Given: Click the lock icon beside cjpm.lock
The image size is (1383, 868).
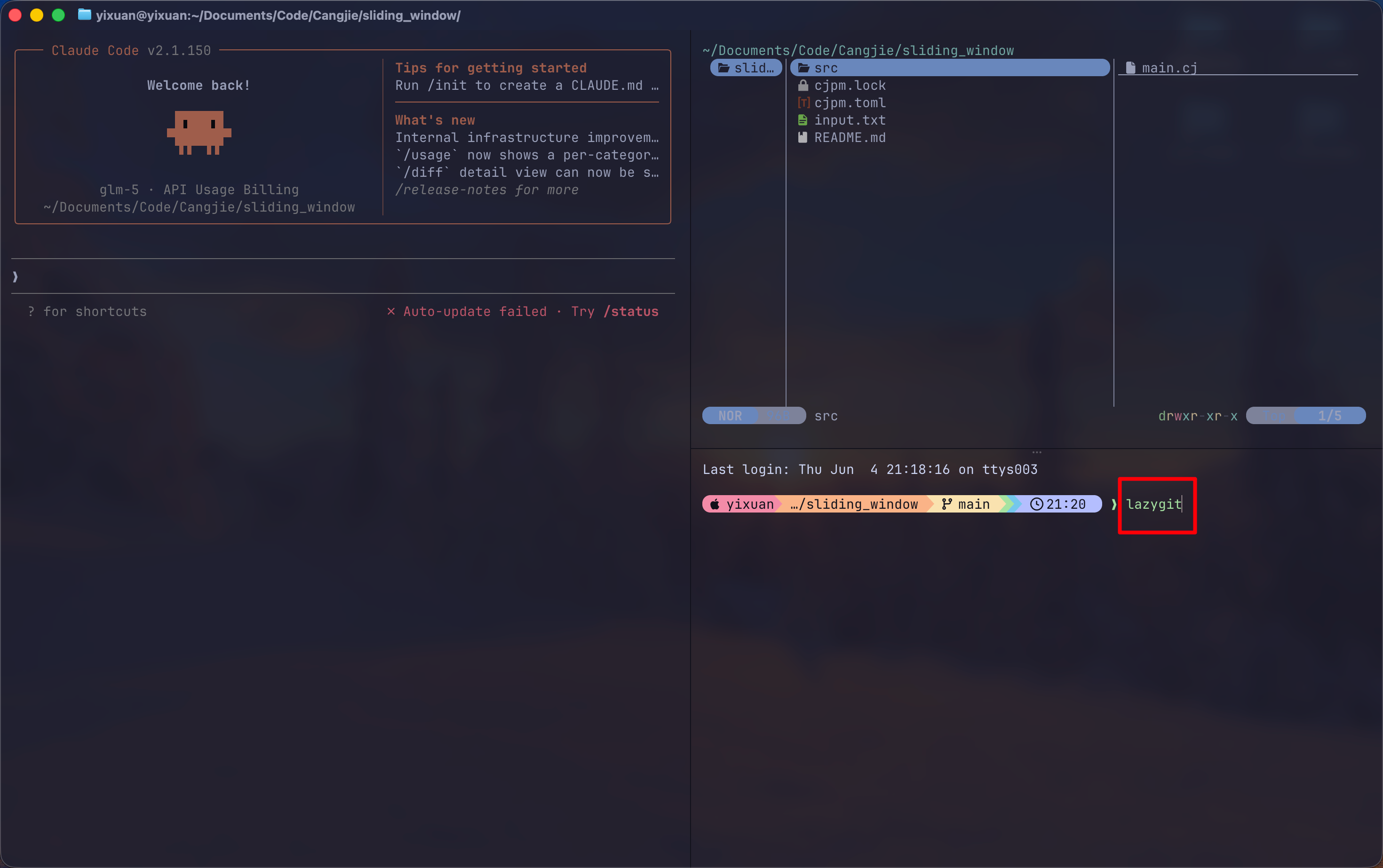Looking at the screenshot, I should click(x=803, y=86).
